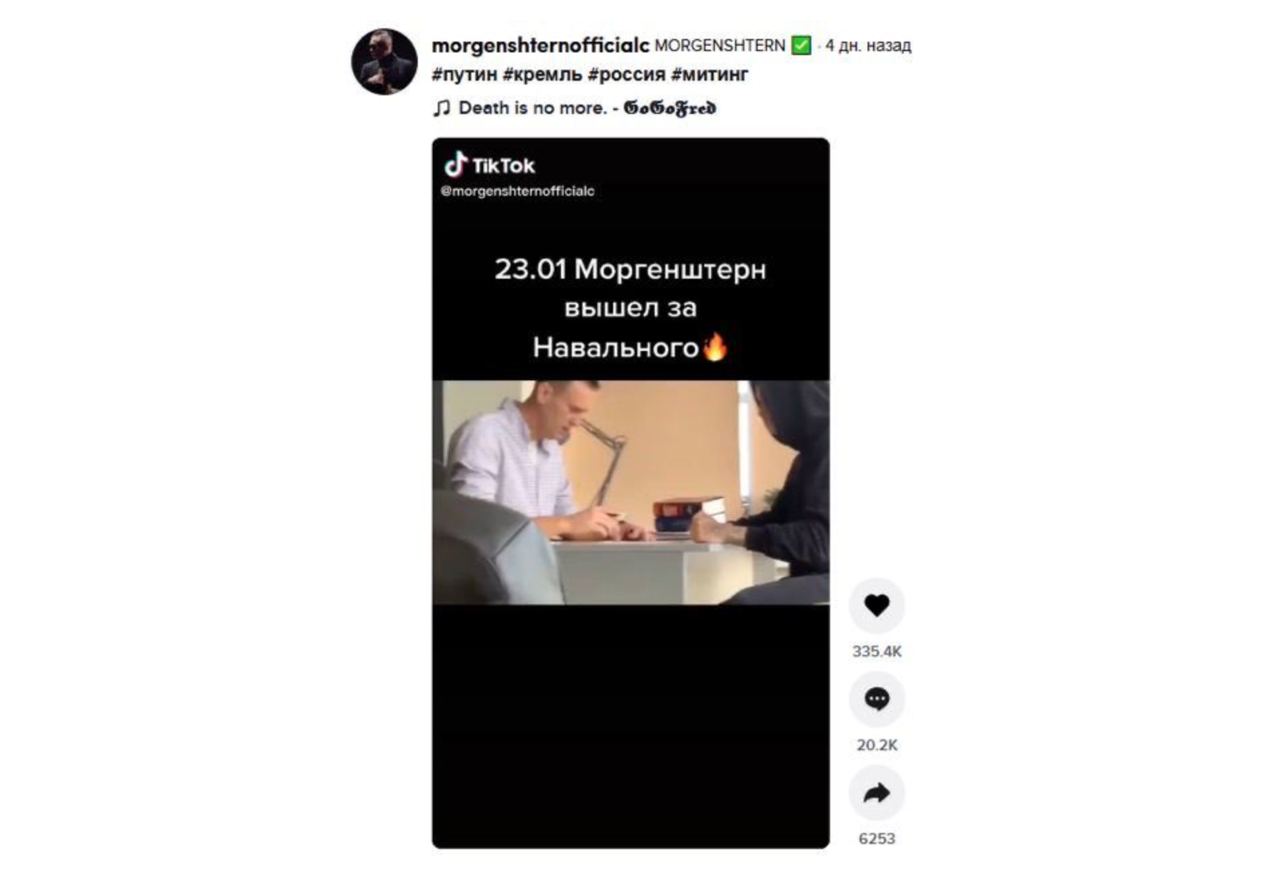Click the green verified checkmark badge

click(801, 46)
